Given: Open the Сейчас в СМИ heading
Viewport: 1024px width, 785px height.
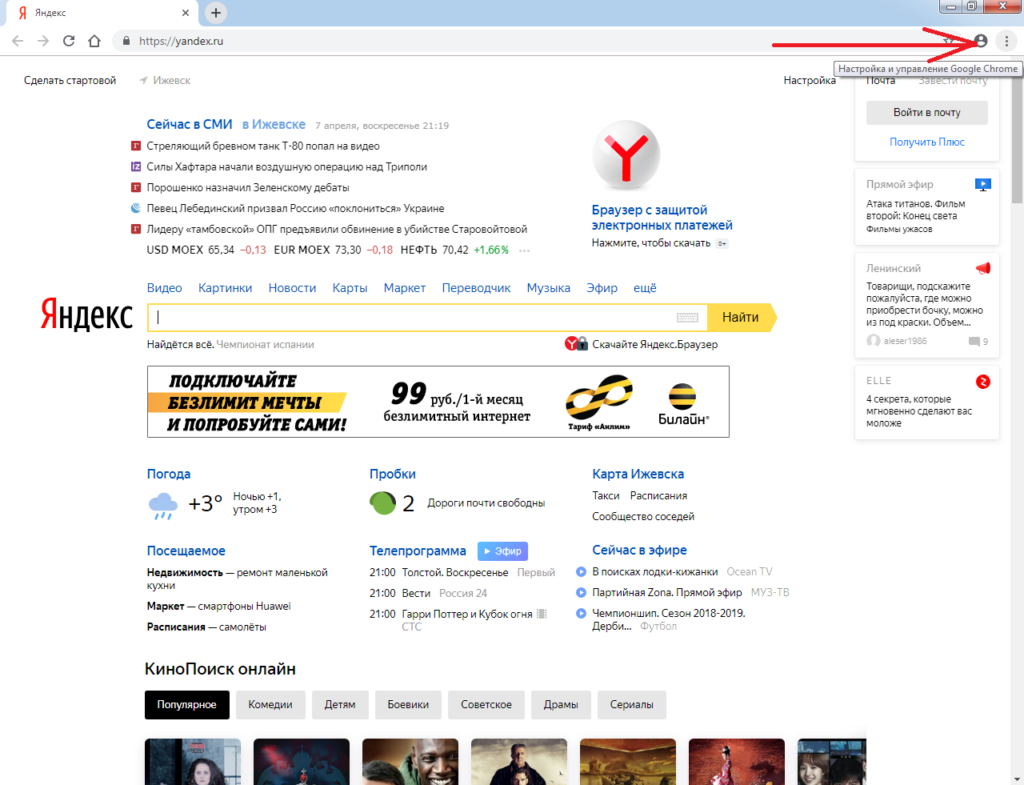Looking at the screenshot, I should 189,125.
